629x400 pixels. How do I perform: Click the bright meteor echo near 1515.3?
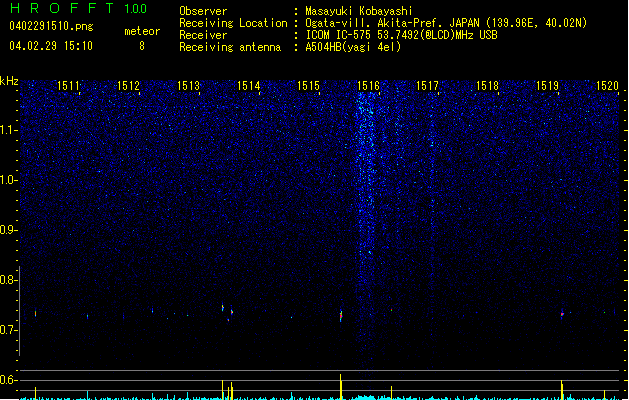[341, 315]
